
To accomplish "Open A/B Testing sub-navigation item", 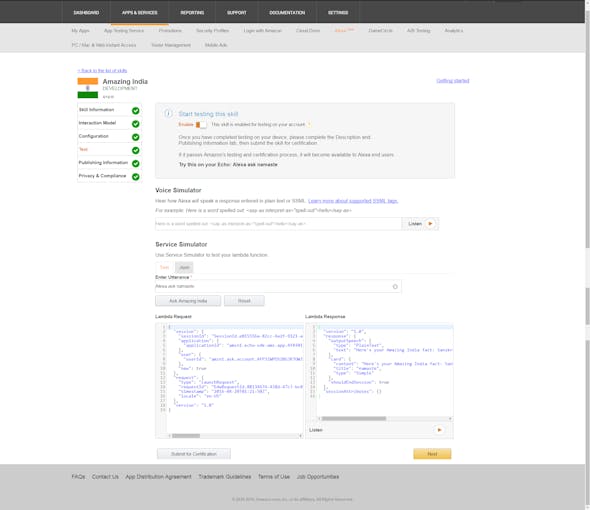I will tap(418, 30).
